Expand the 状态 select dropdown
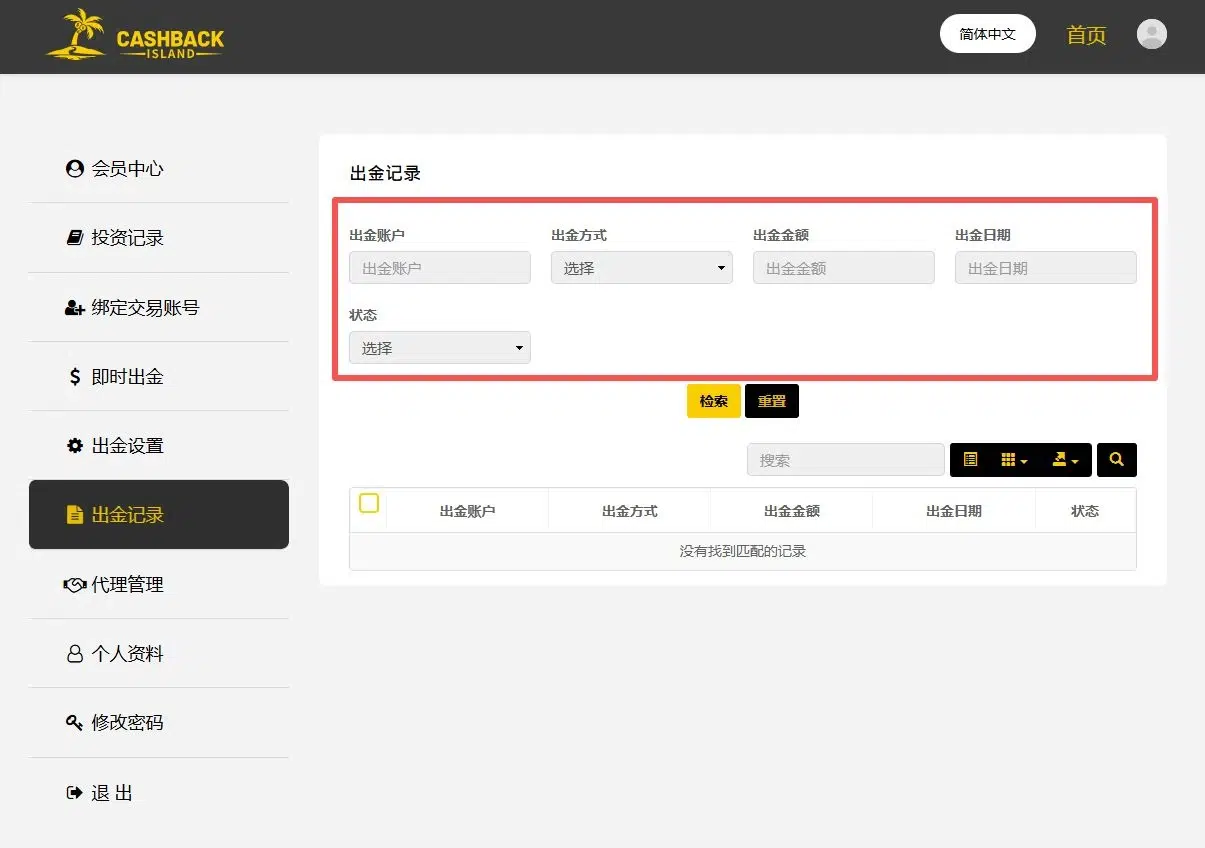 coord(440,348)
